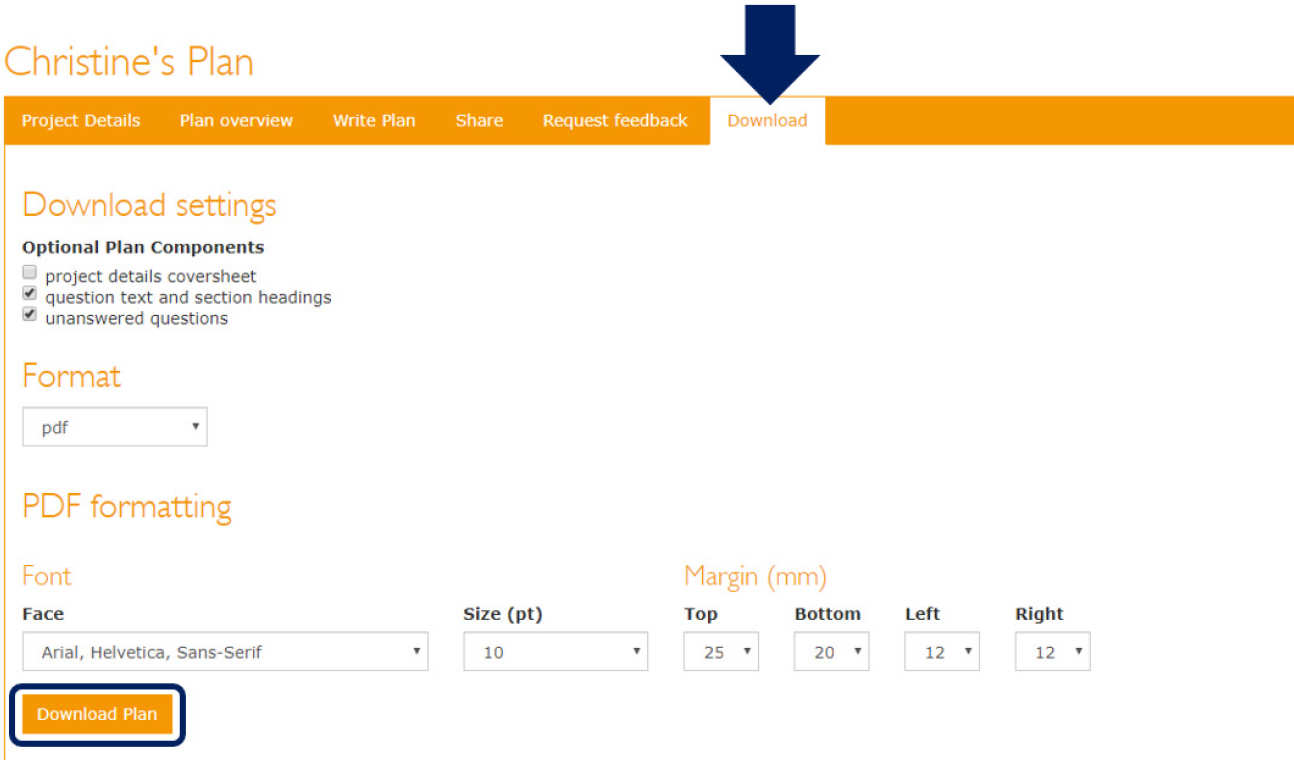Open the Bottom margin dropdown
The image size is (1294, 760).
(x=831, y=652)
